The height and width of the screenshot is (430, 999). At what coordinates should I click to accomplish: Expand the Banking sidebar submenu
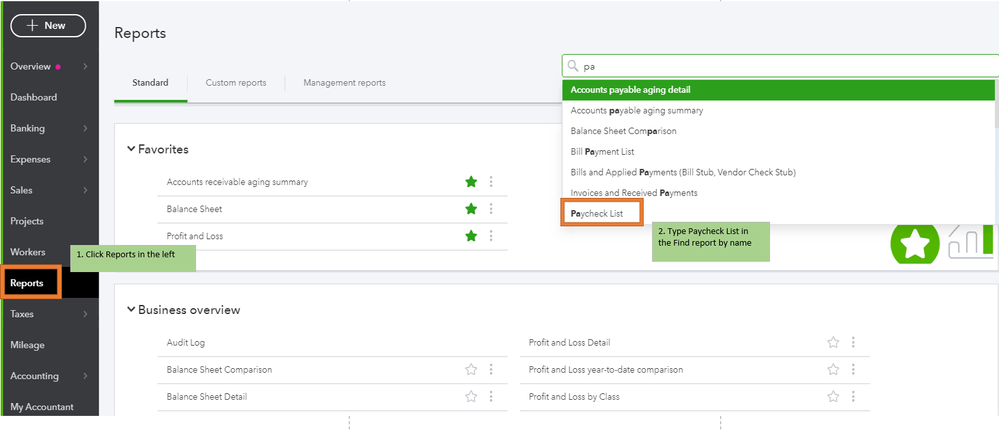click(x=86, y=129)
